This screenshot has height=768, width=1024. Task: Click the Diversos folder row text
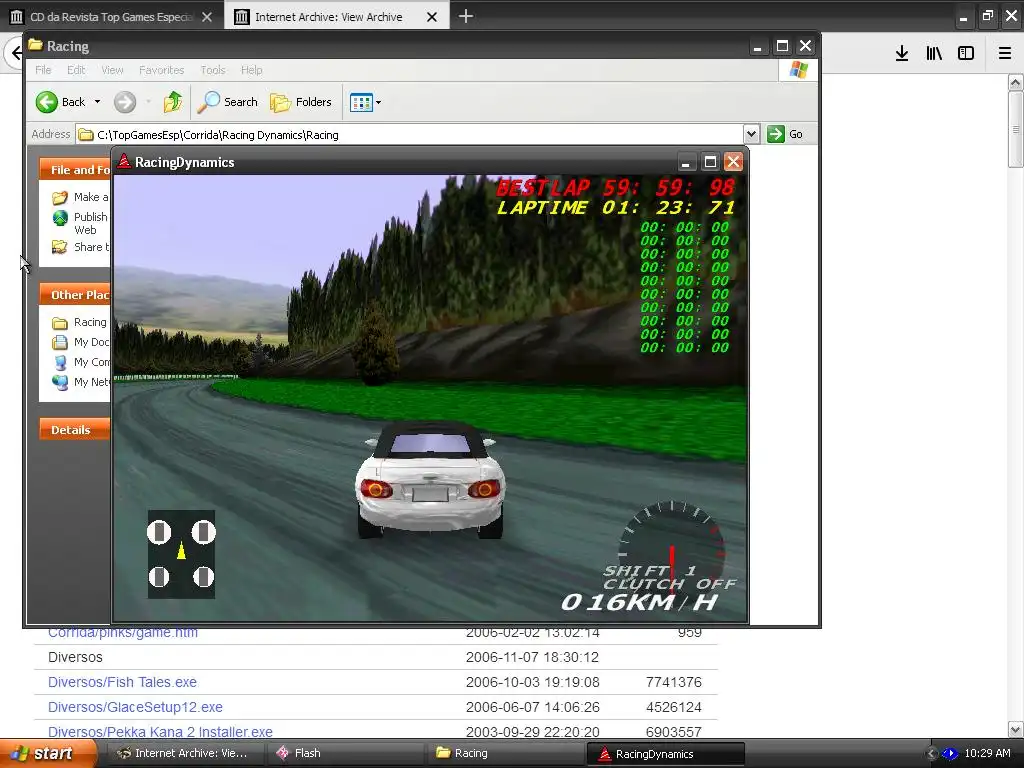75,657
